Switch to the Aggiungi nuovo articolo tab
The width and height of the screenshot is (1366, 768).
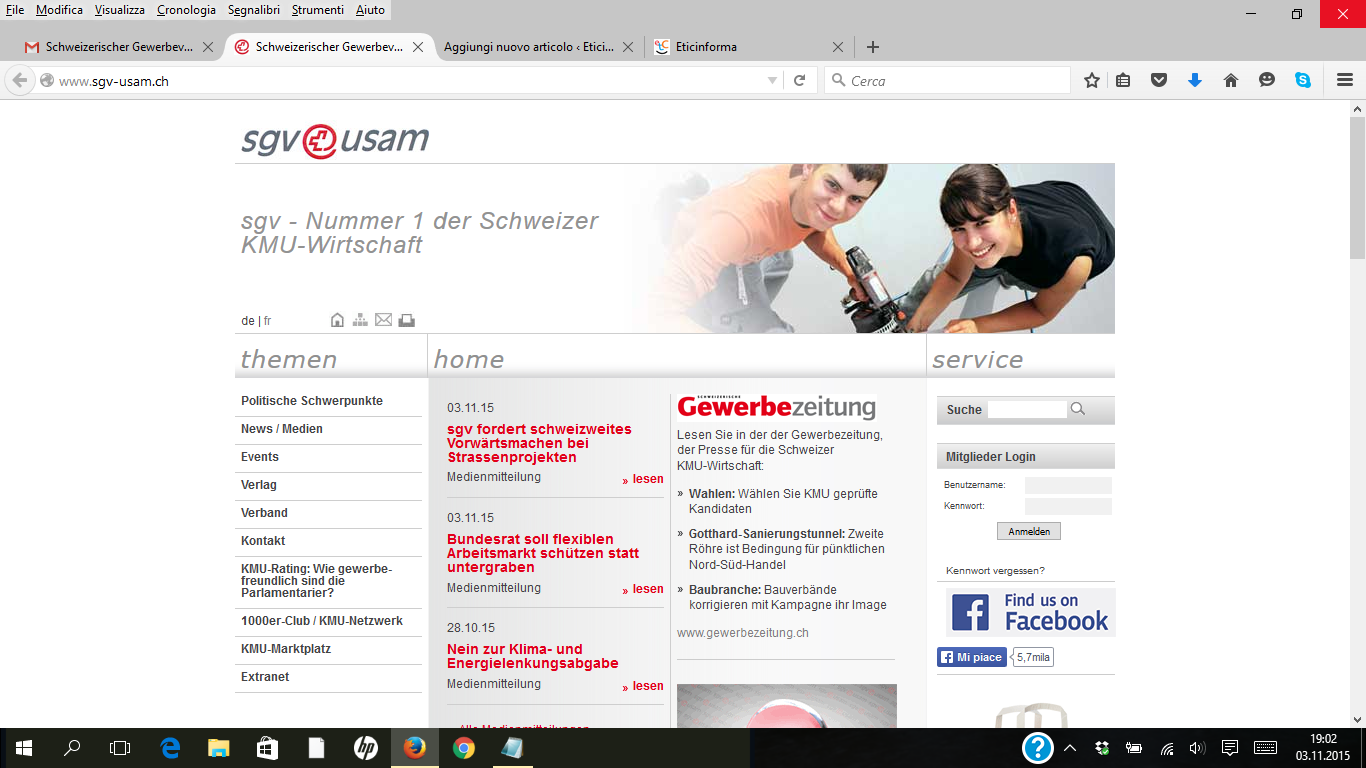[x=540, y=47]
